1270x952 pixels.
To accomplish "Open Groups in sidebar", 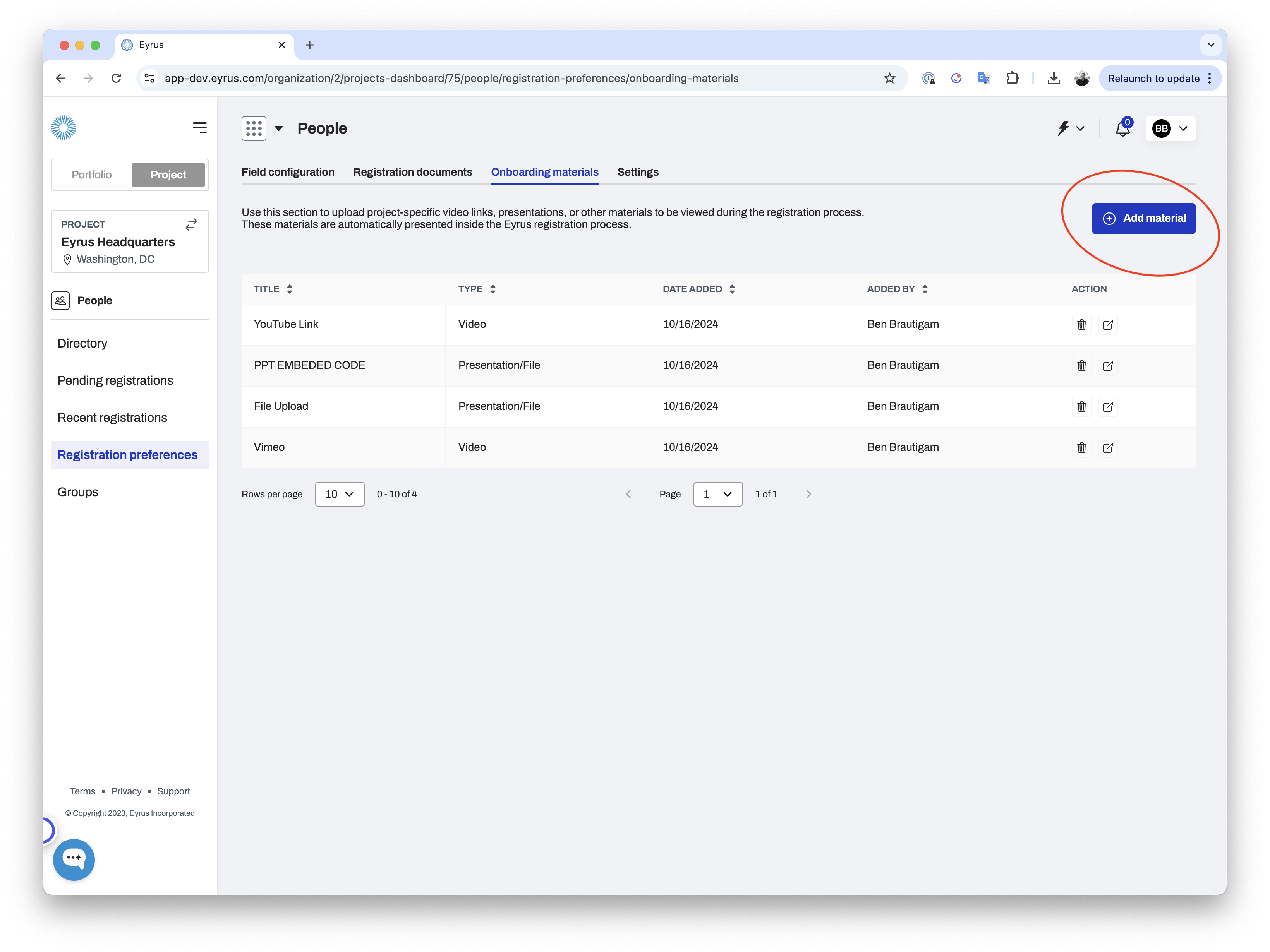I will click(x=77, y=492).
